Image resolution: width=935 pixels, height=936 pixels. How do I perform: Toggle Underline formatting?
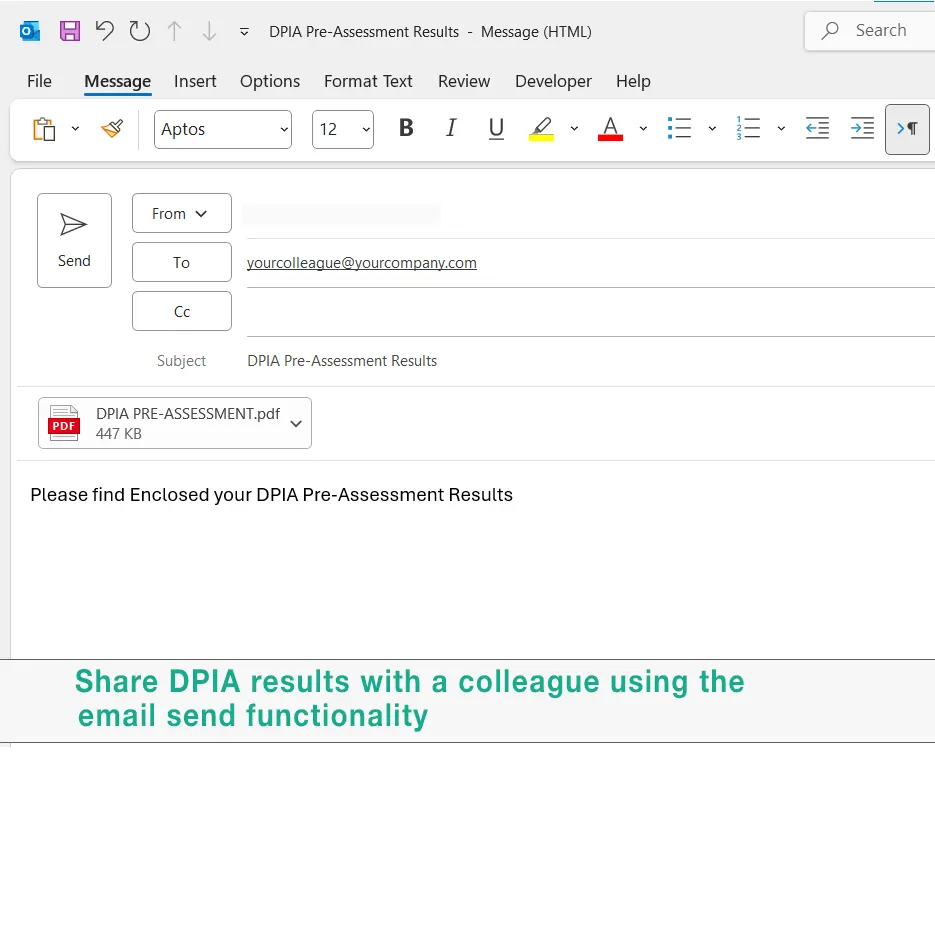(496, 128)
